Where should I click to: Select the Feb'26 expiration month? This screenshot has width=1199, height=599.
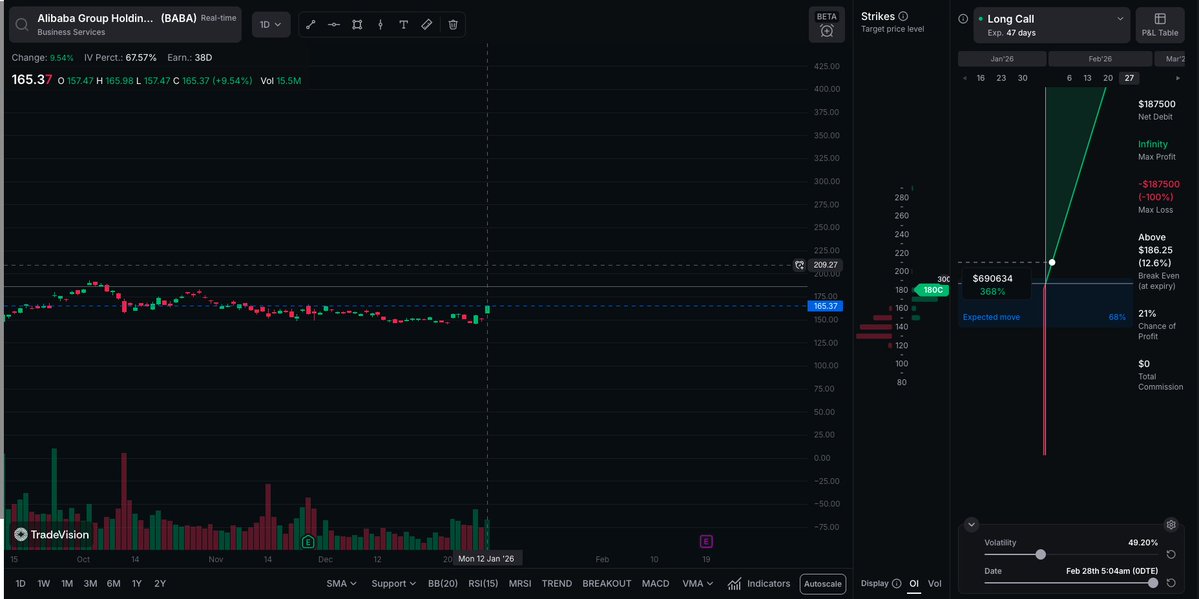1100,59
